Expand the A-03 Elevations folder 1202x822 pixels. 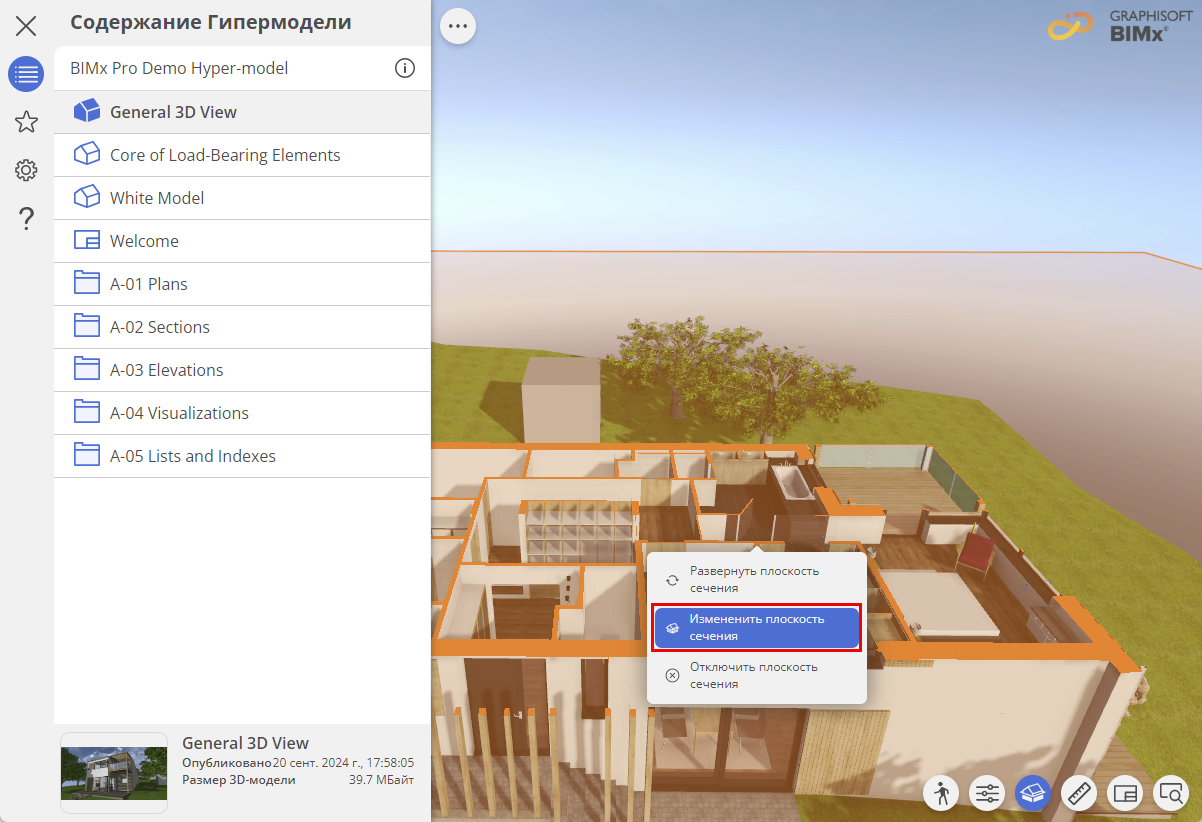click(242, 370)
